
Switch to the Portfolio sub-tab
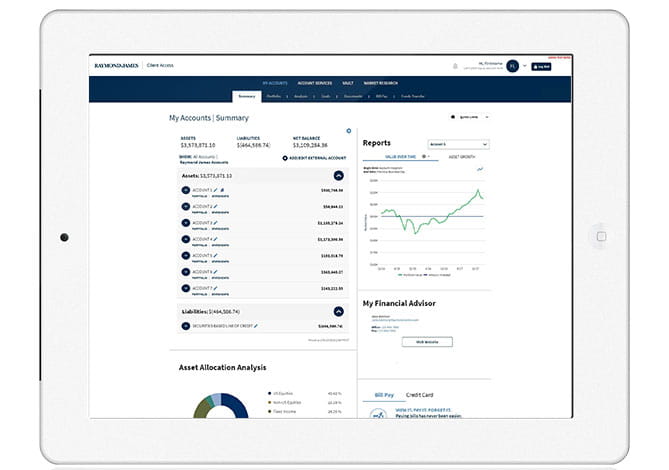[x=273, y=96]
